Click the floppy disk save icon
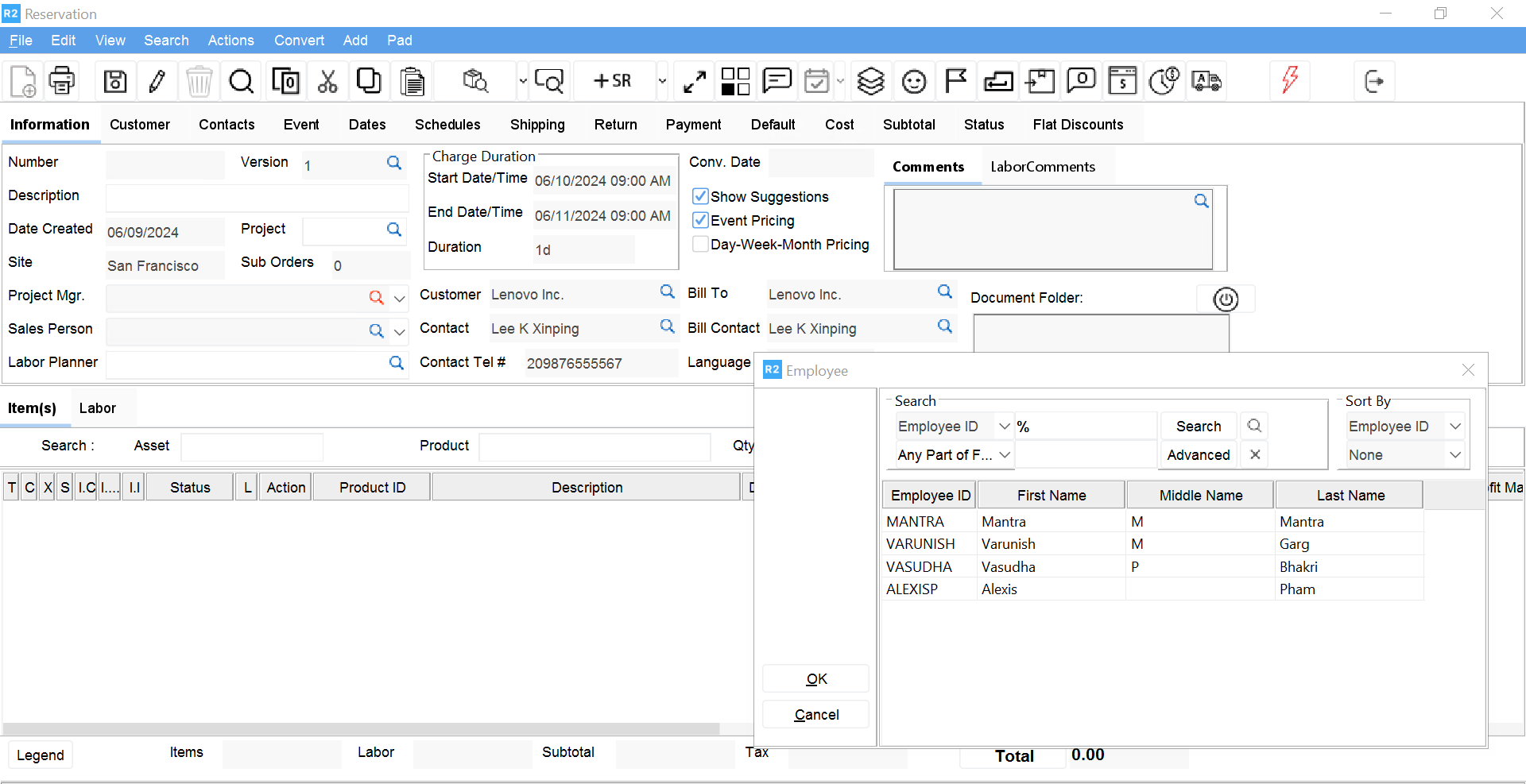 115,81
